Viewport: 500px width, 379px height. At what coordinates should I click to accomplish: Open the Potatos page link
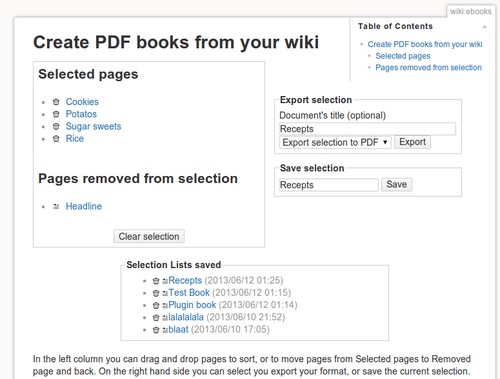81,114
